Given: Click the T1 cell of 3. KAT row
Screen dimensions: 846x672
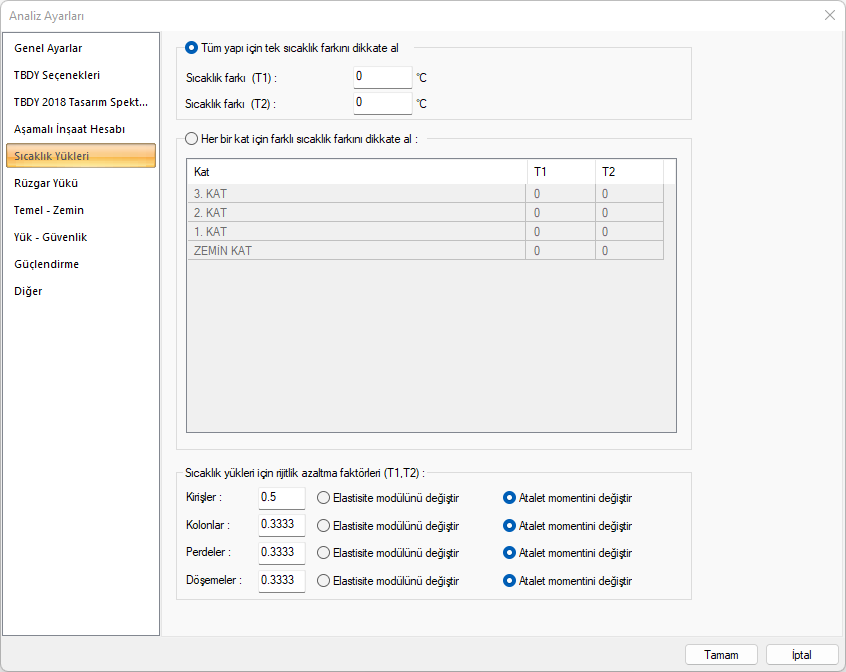Looking at the screenshot, I should click(560, 193).
